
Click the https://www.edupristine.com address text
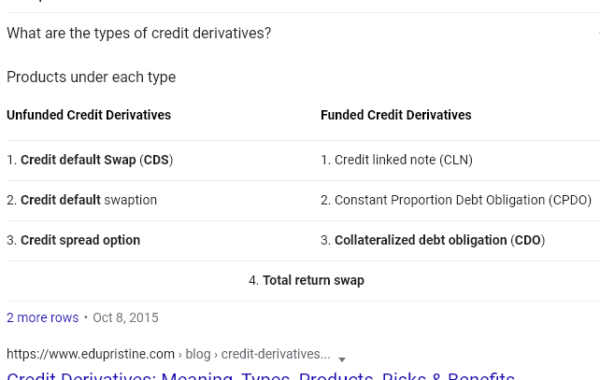pos(91,354)
